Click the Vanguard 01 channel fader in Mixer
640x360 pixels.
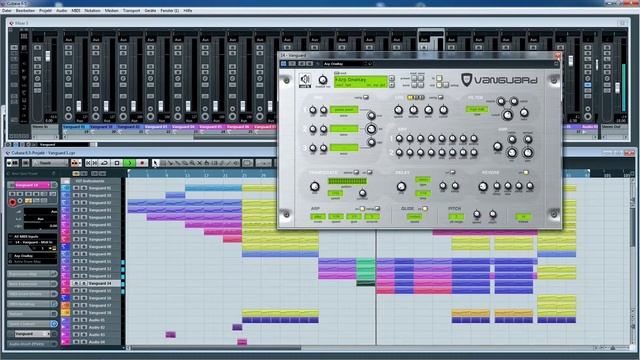click(x=79, y=106)
